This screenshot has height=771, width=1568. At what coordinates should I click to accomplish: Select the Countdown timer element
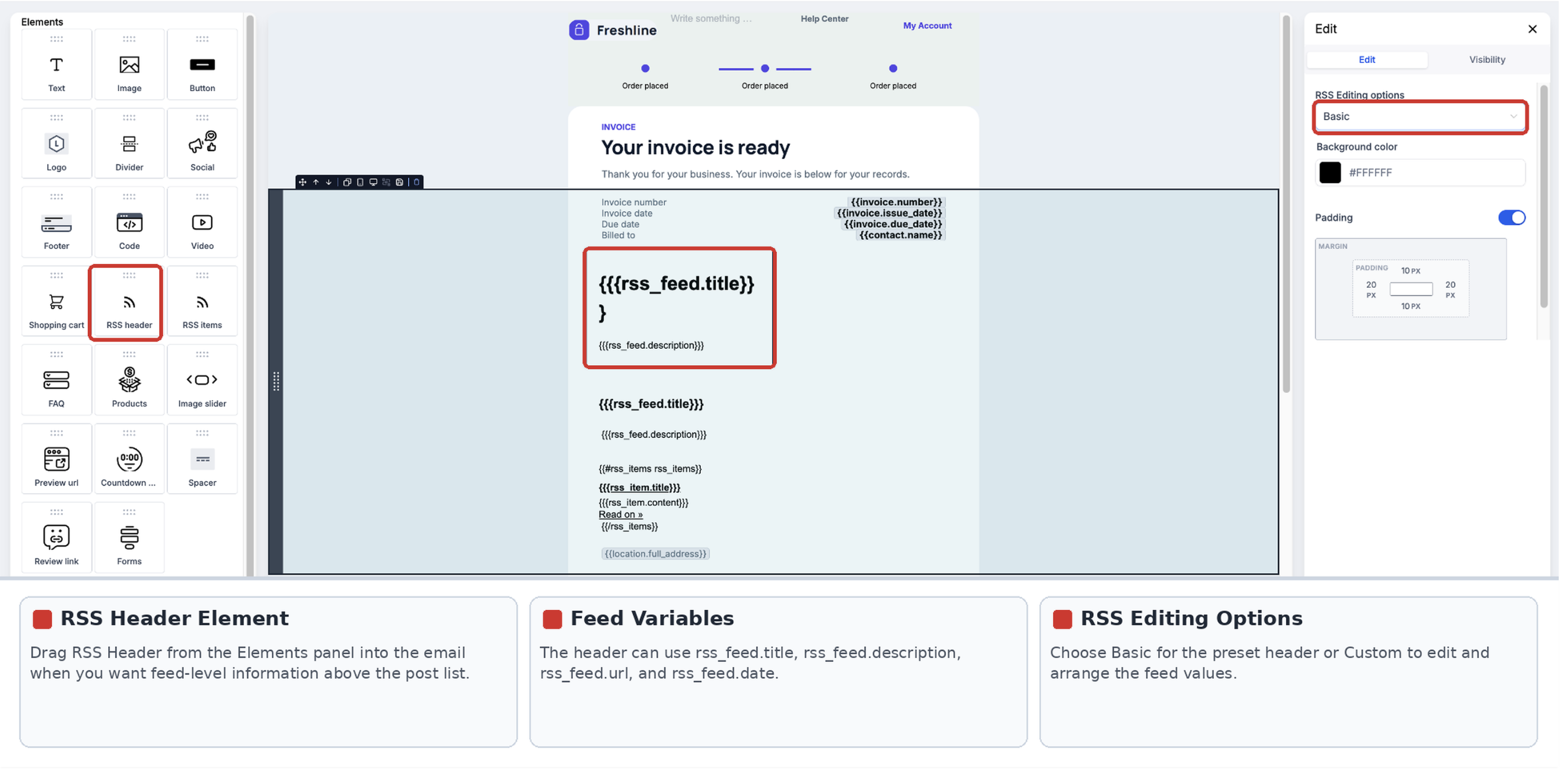tap(130, 460)
